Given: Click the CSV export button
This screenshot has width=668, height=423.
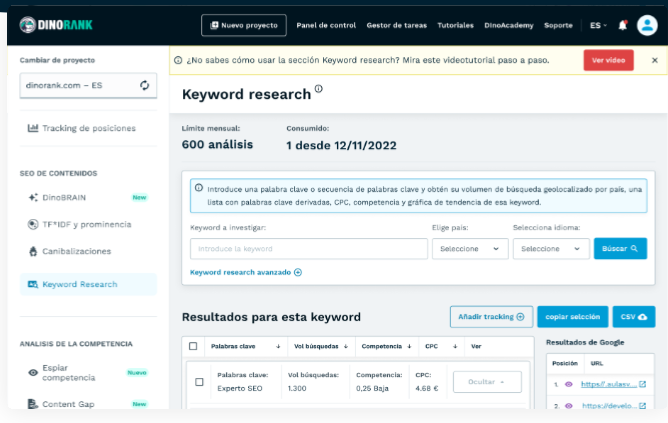Looking at the screenshot, I should click(x=633, y=317).
